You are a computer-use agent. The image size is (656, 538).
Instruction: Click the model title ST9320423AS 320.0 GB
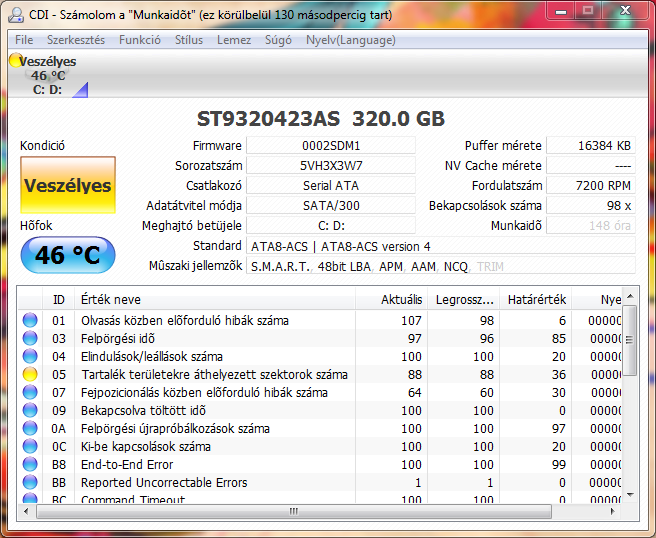coord(320,119)
